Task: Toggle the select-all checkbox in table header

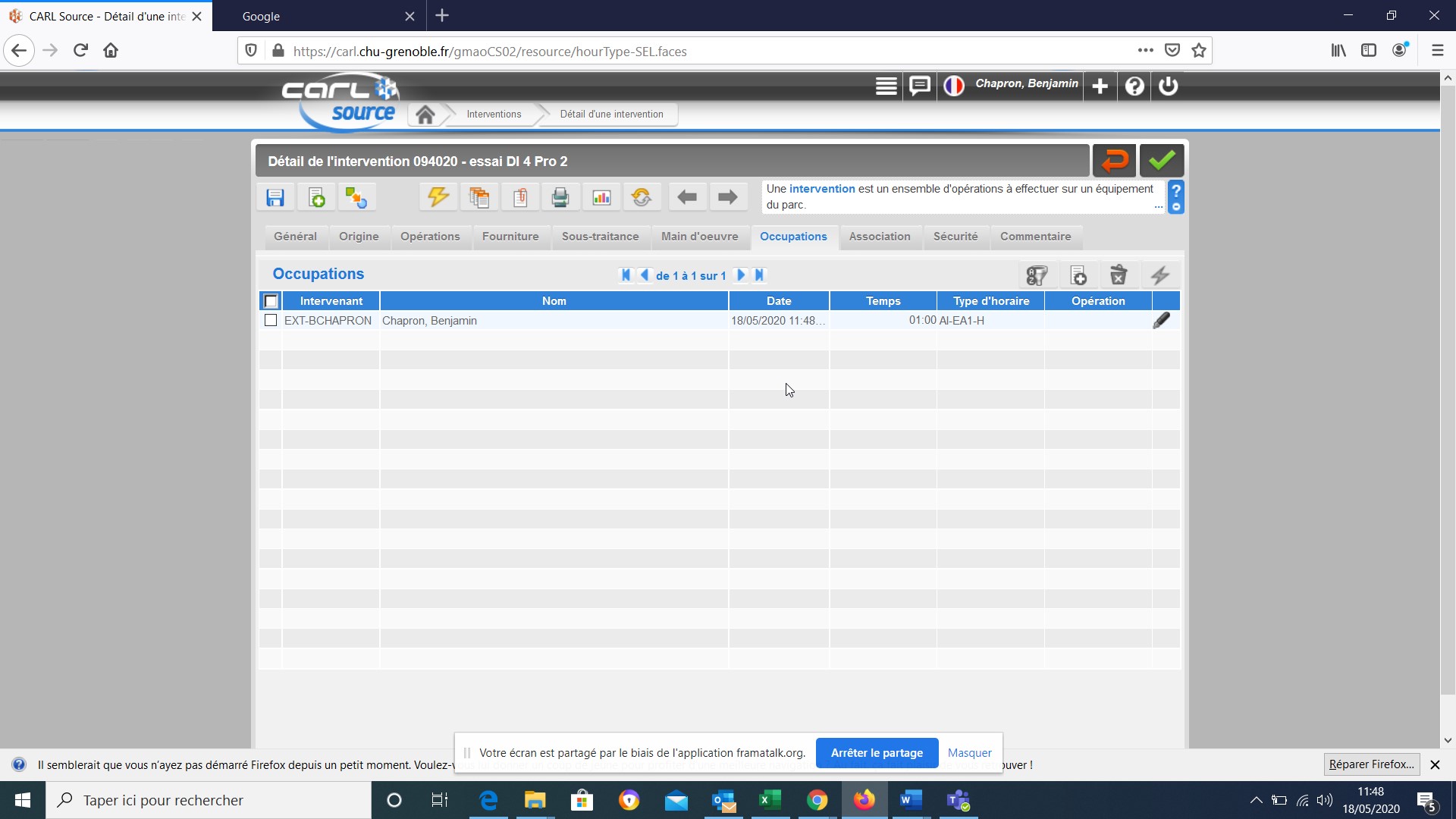Action: click(271, 301)
